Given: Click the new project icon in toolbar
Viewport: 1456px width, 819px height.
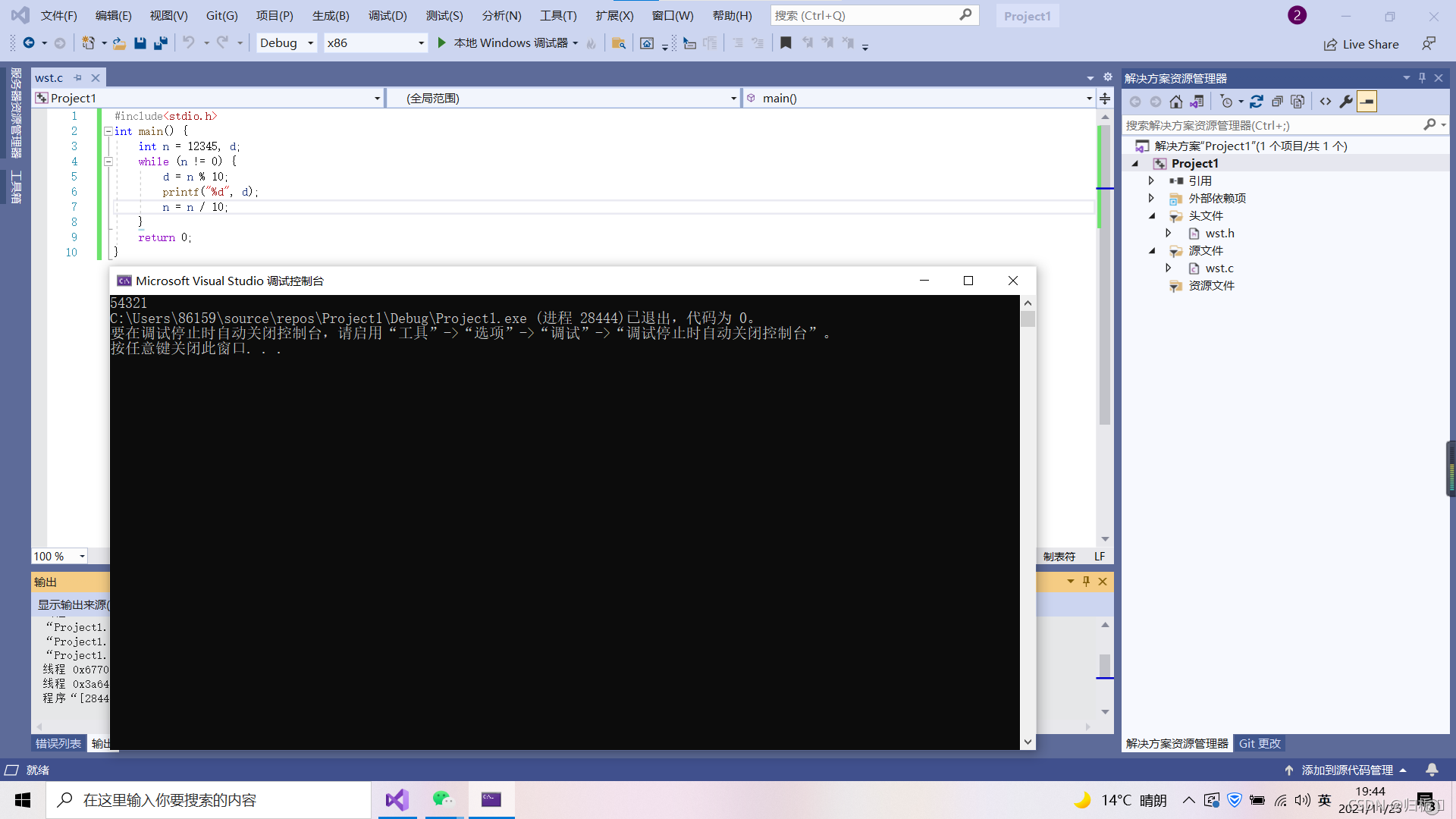Looking at the screenshot, I should [x=89, y=43].
